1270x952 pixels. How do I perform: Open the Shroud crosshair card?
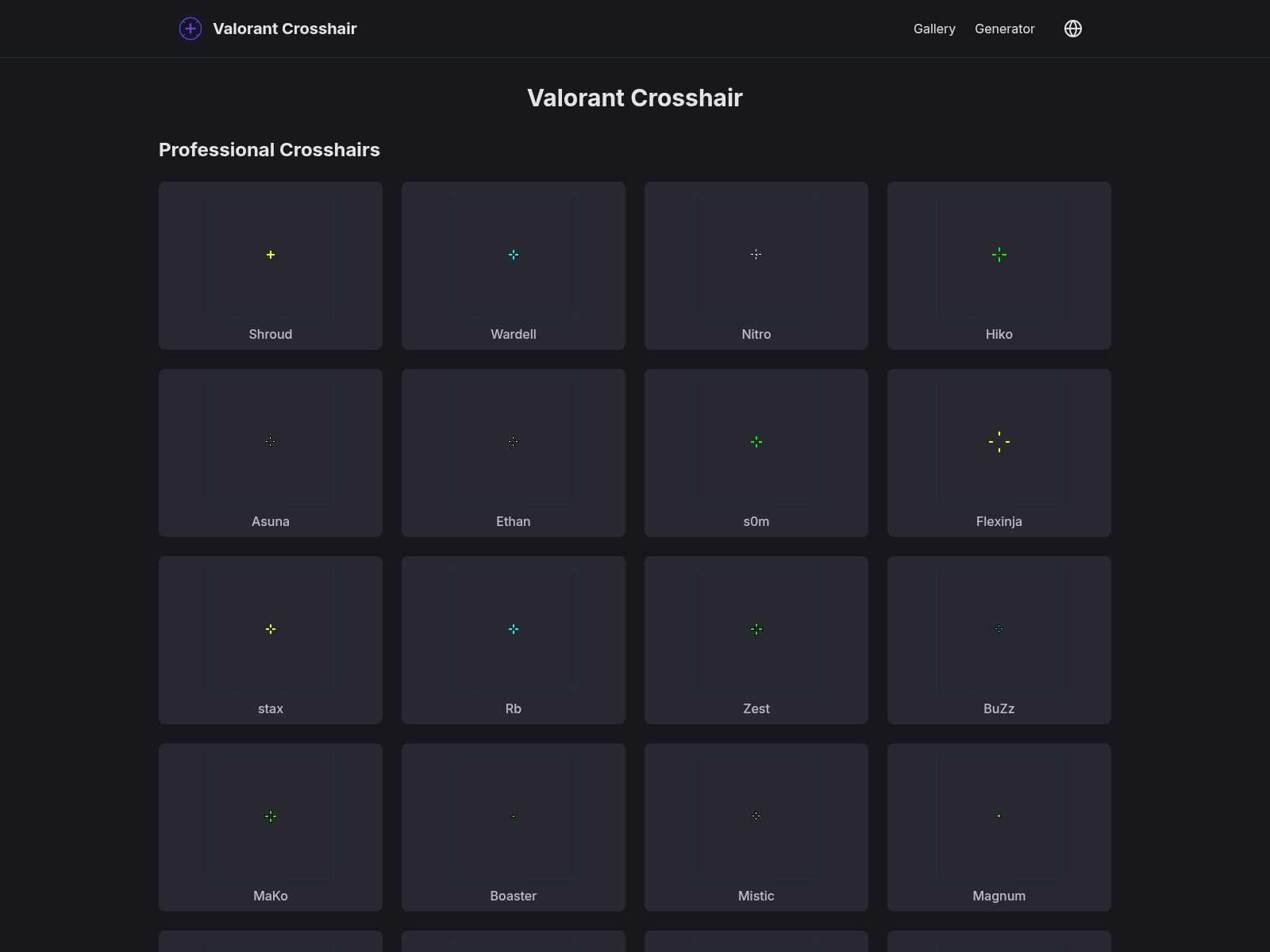point(270,266)
